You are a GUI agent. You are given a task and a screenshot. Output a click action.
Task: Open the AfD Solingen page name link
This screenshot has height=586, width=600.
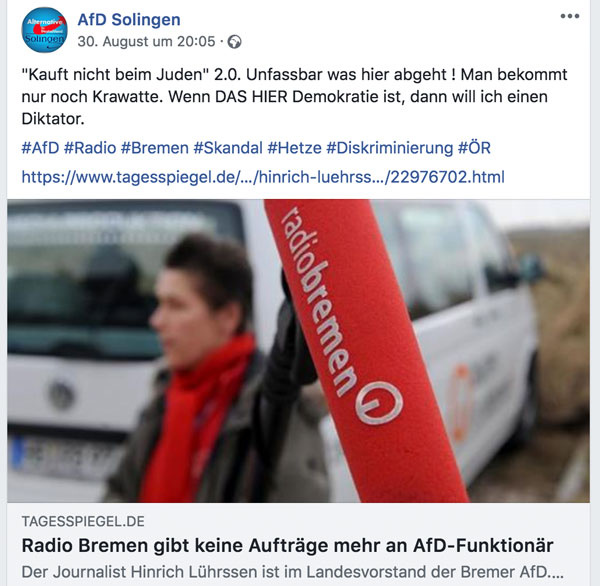coord(129,20)
